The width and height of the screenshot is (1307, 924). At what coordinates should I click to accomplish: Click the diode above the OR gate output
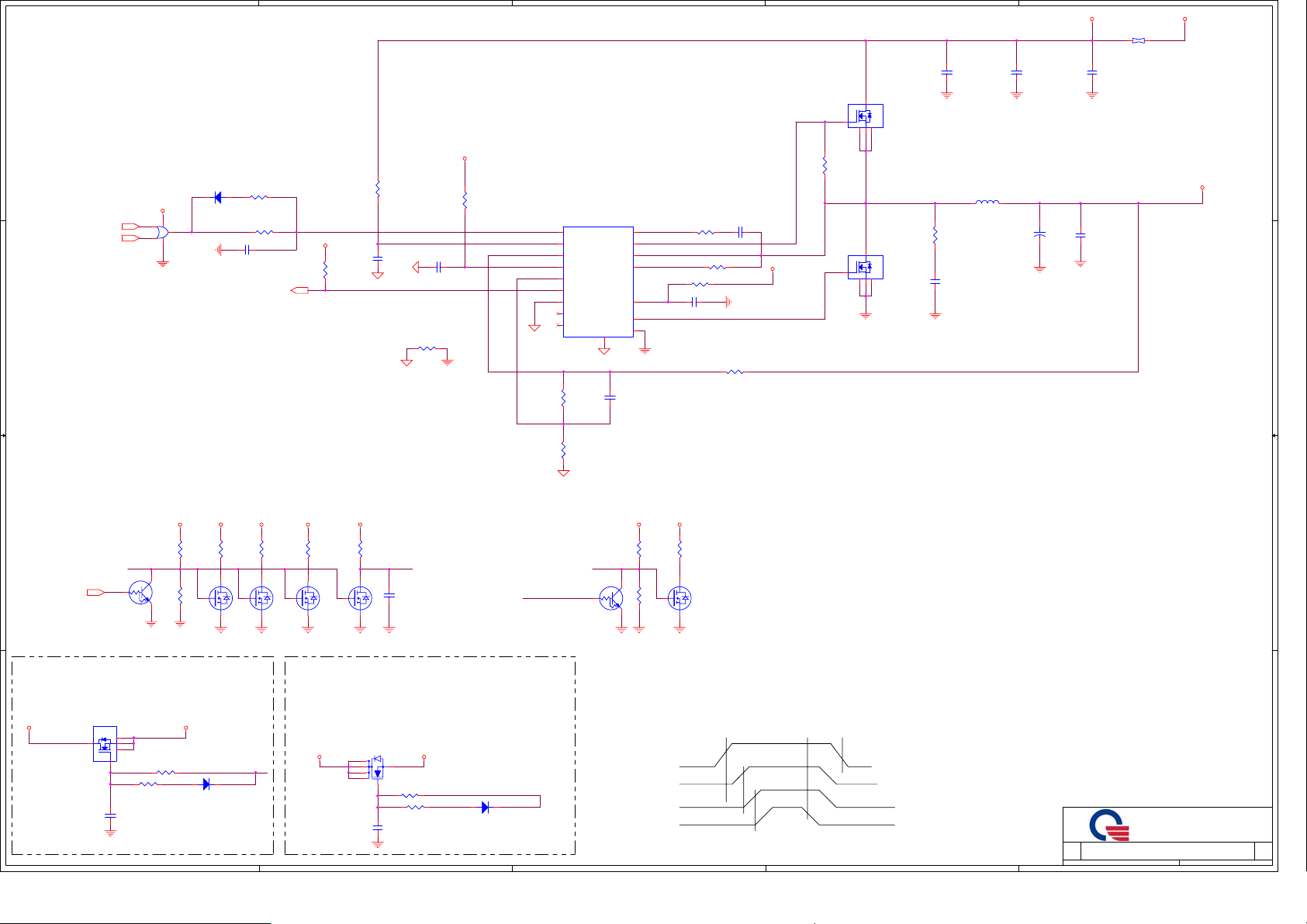[x=218, y=198]
